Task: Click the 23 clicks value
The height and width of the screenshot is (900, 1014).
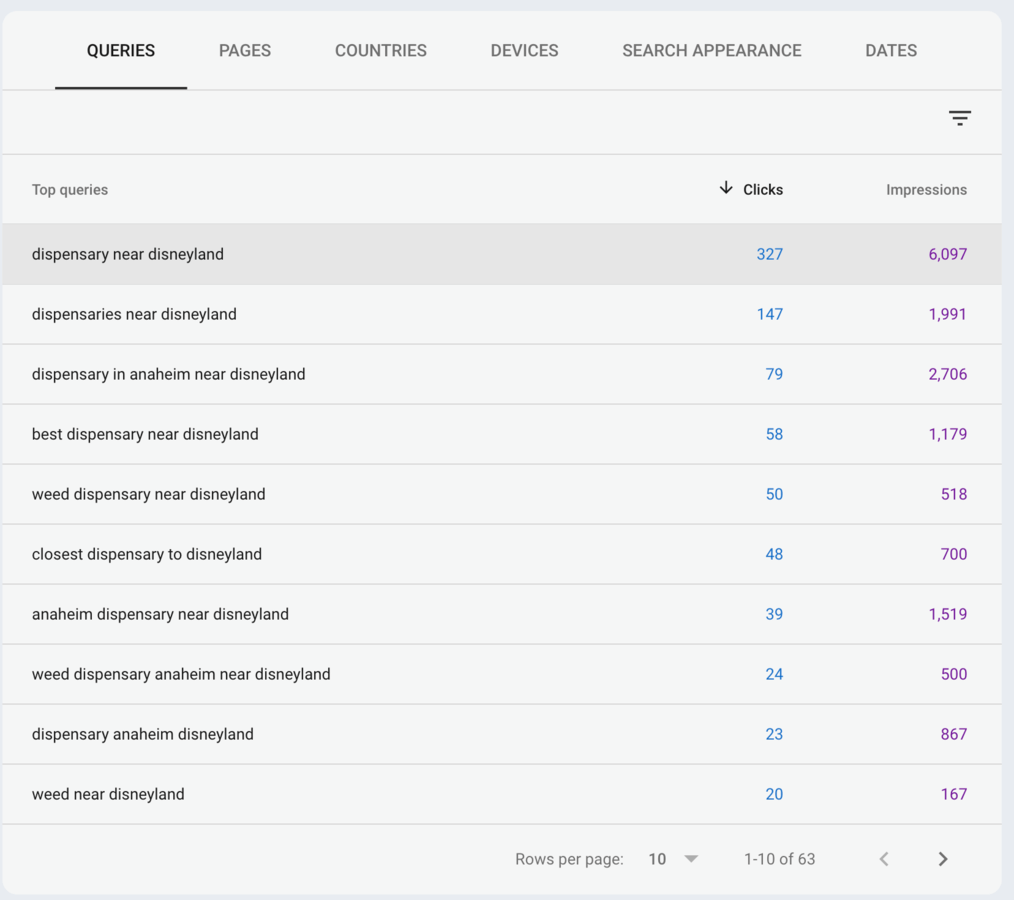Action: pyautogui.click(x=774, y=734)
